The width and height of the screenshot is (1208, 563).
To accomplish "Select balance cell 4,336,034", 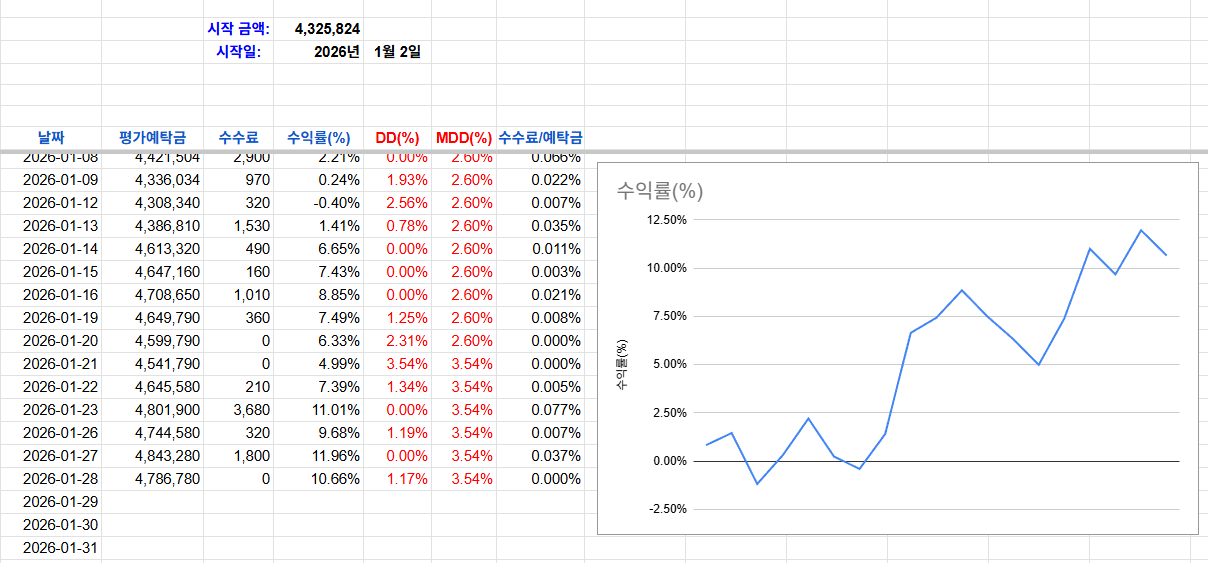I will click(x=152, y=180).
